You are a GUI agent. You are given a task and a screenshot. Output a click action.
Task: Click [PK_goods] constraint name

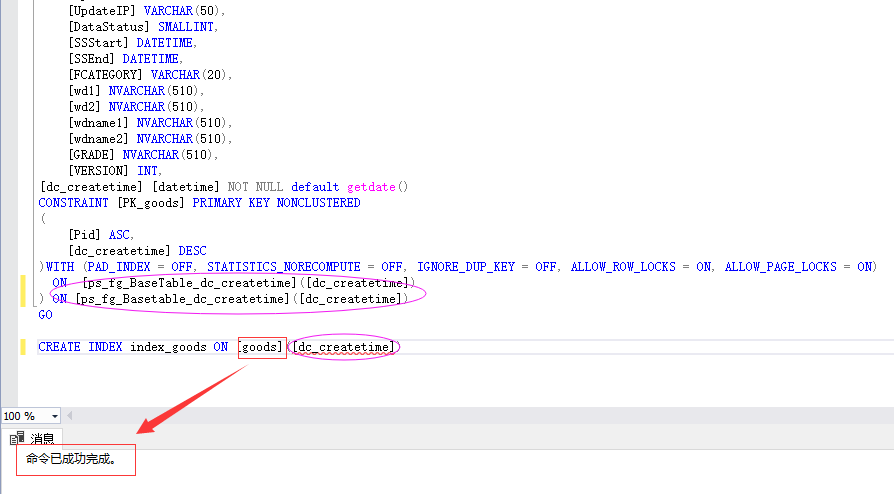[151, 203]
